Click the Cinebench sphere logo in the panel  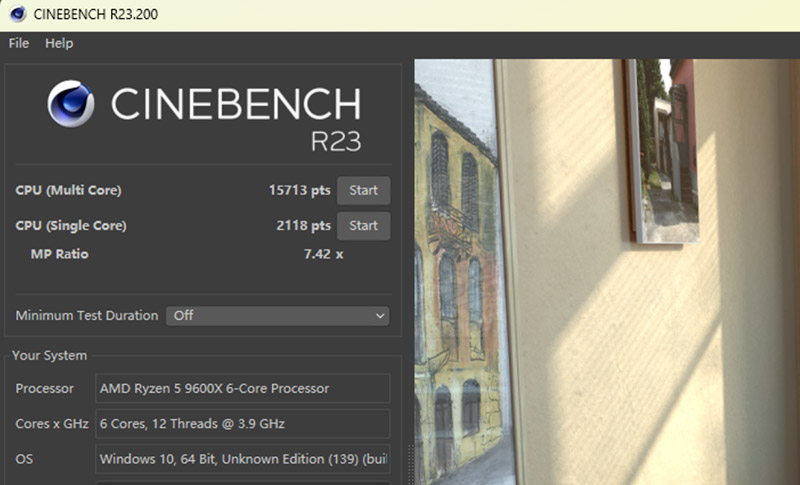click(x=71, y=104)
